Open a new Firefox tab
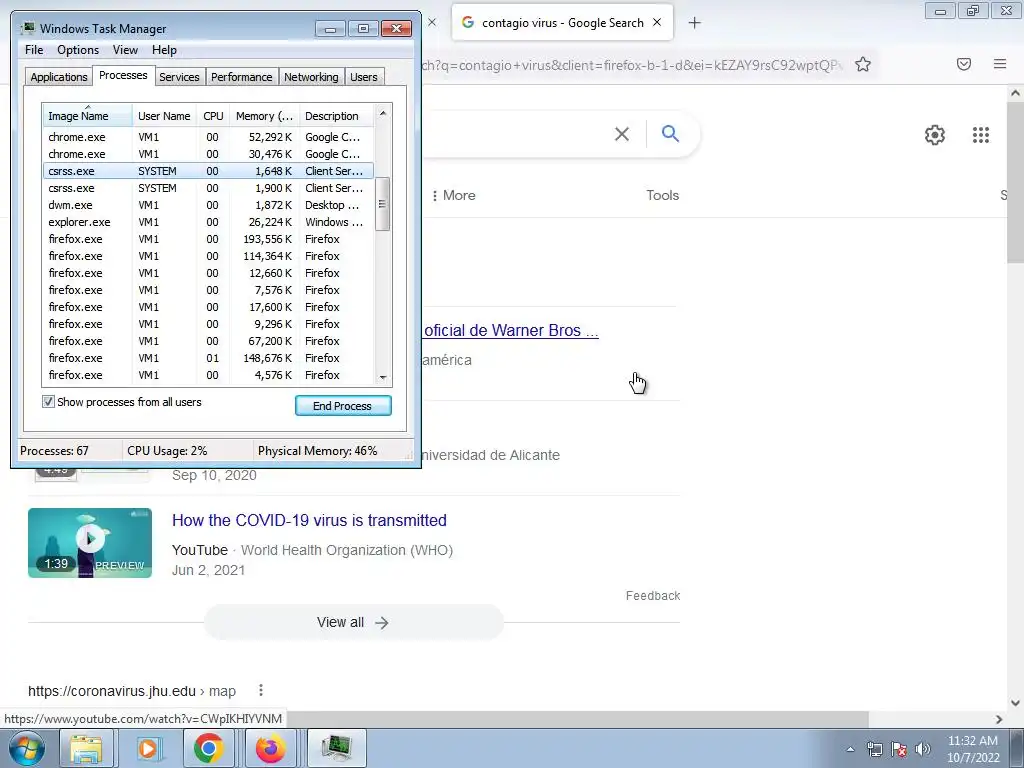This screenshot has width=1024, height=768. (x=694, y=23)
